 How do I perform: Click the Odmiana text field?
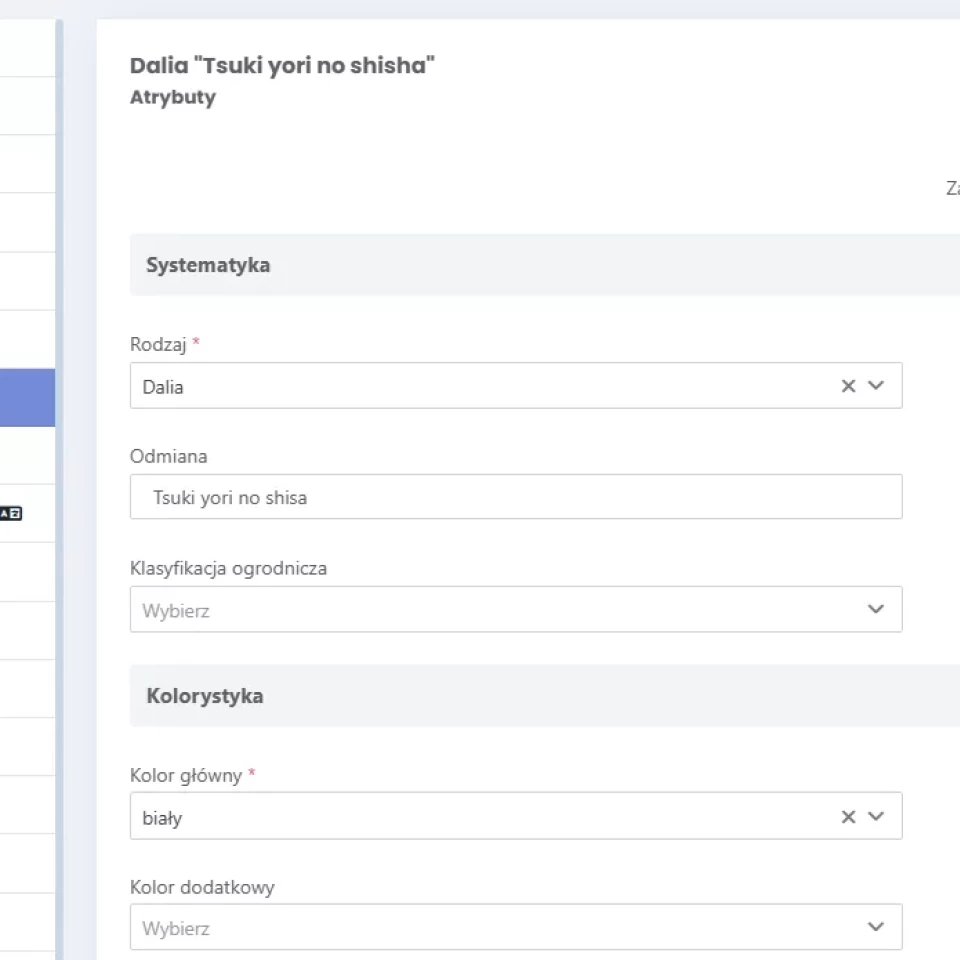515,497
